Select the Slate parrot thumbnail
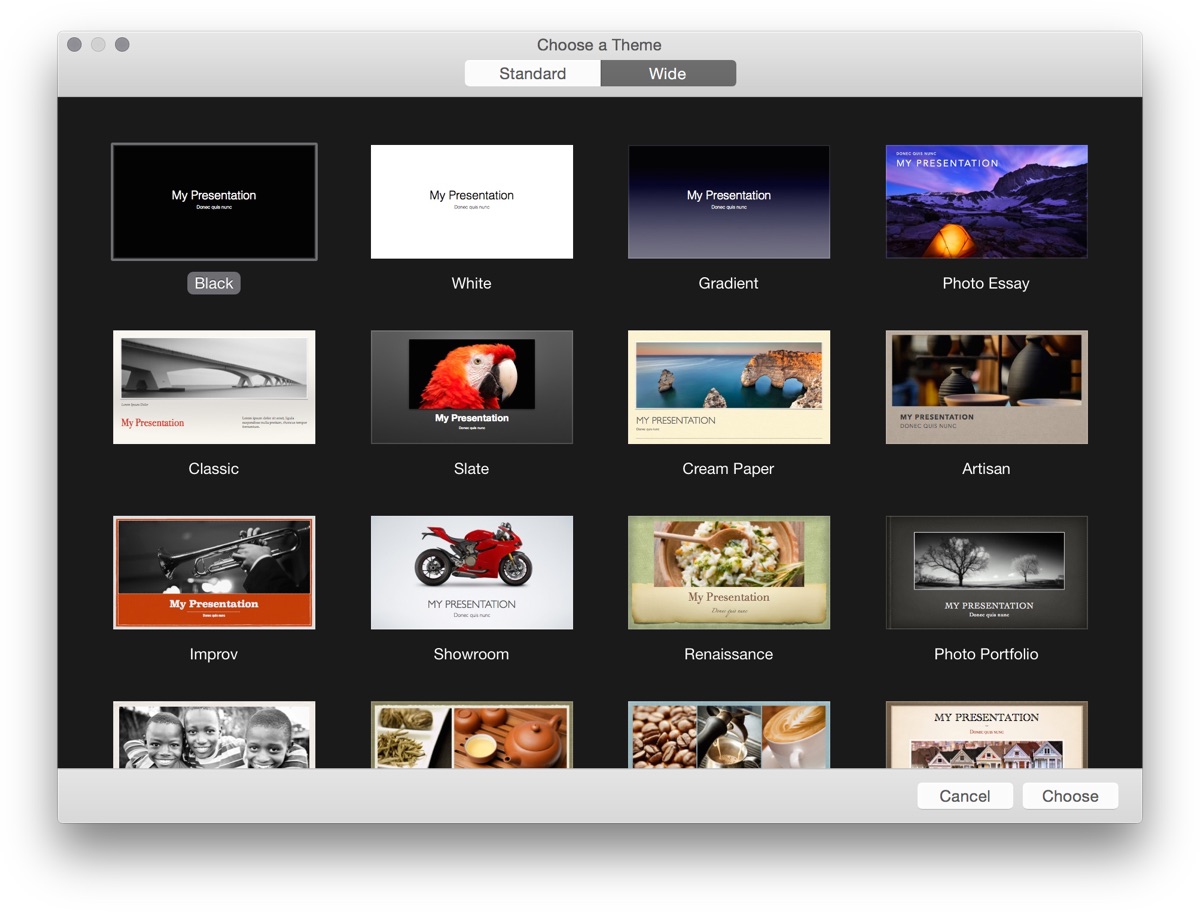Screen dimensions: 1200x912 (472, 387)
